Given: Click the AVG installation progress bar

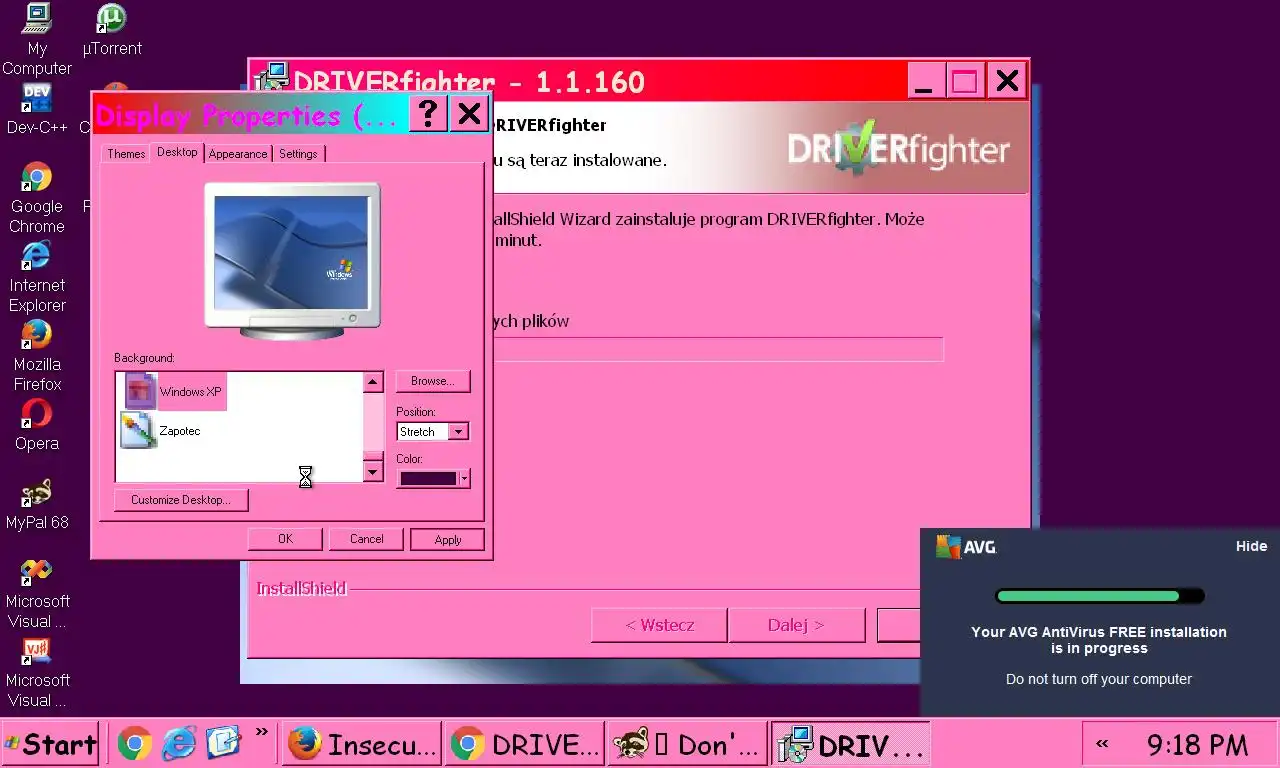Looking at the screenshot, I should pyautogui.click(x=1099, y=596).
